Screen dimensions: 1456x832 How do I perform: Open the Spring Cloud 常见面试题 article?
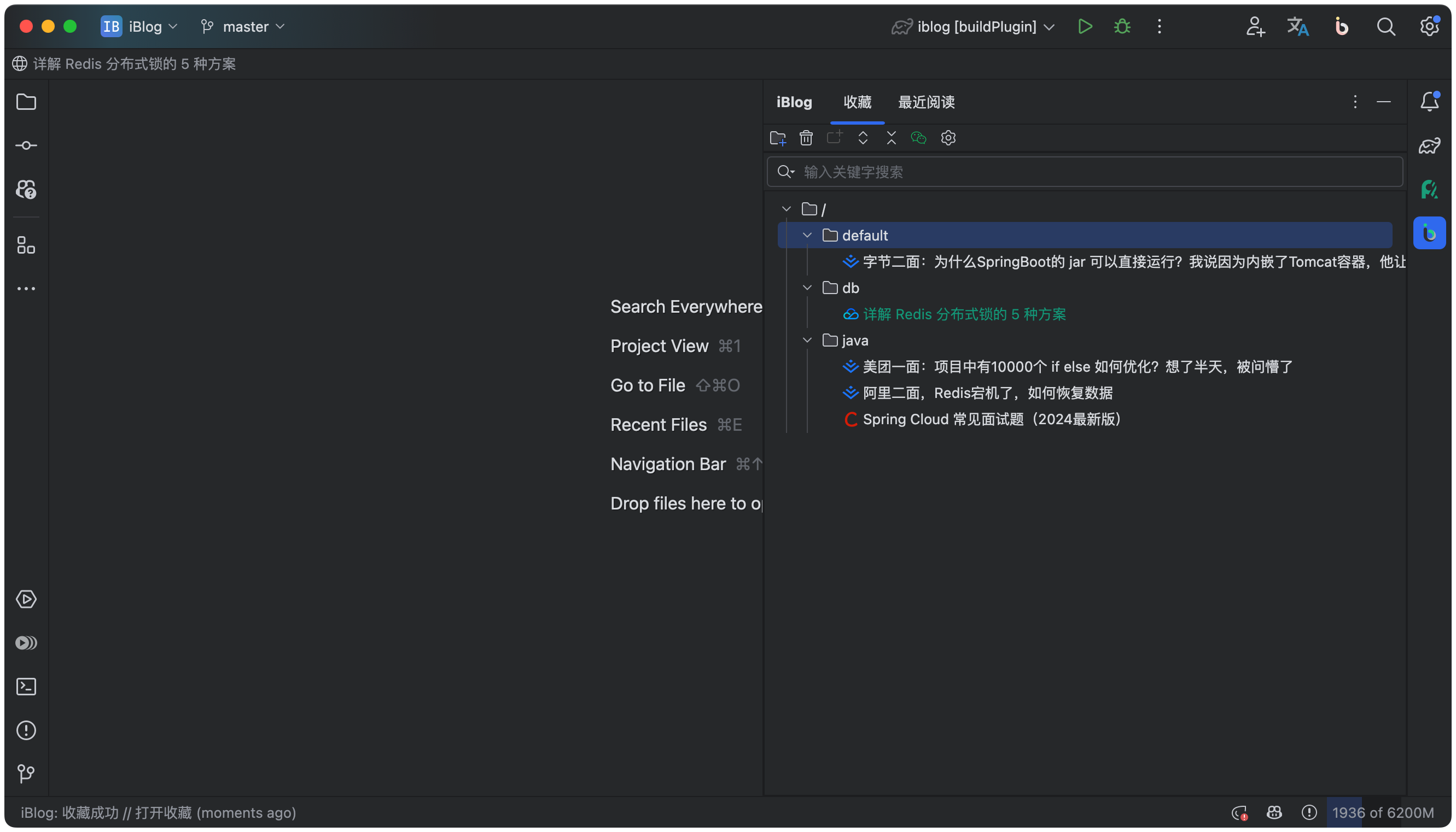coord(991,419)
